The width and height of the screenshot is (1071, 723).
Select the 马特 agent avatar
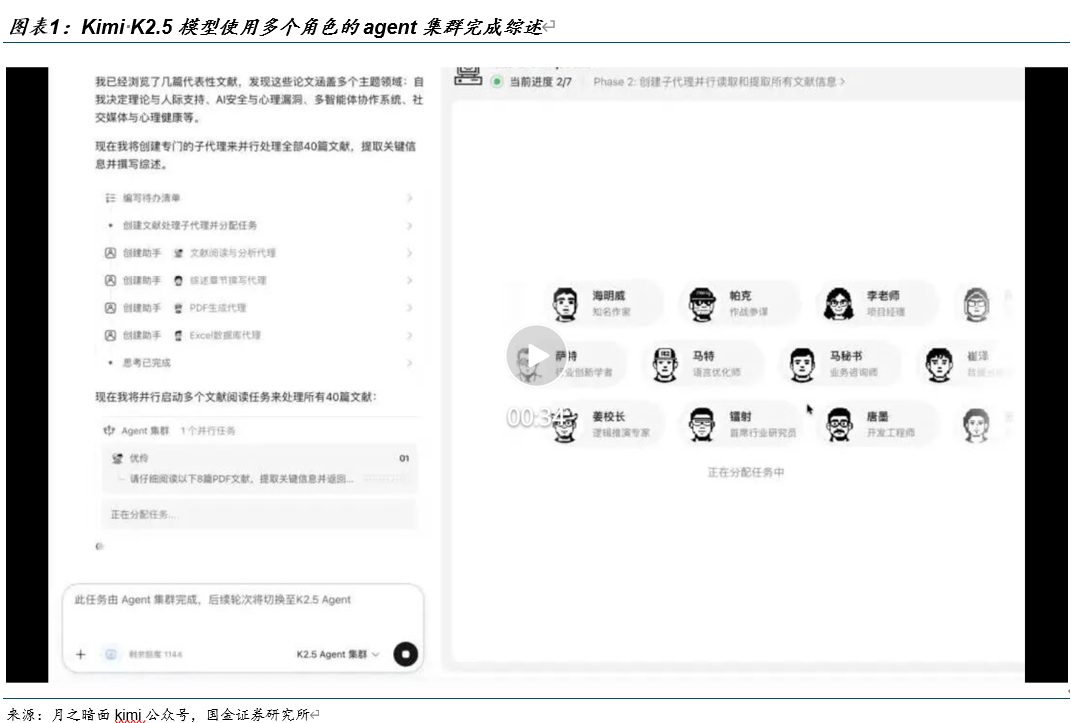[665, 364]
